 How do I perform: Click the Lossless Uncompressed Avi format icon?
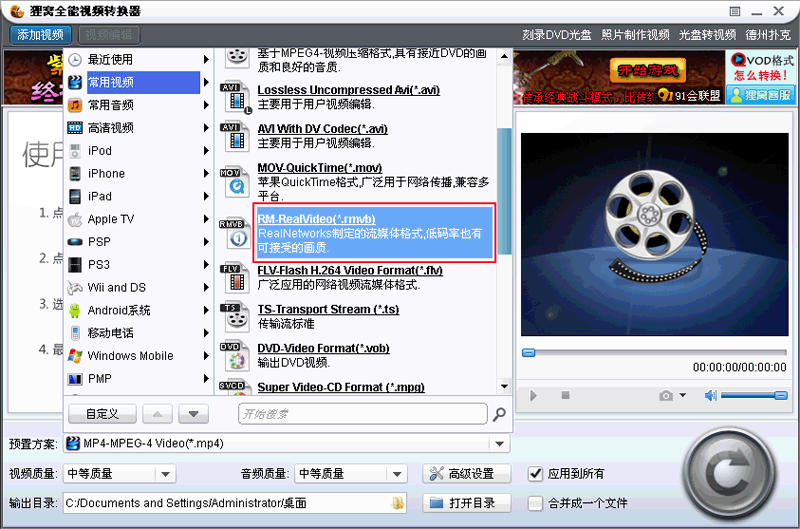(236, 97)
